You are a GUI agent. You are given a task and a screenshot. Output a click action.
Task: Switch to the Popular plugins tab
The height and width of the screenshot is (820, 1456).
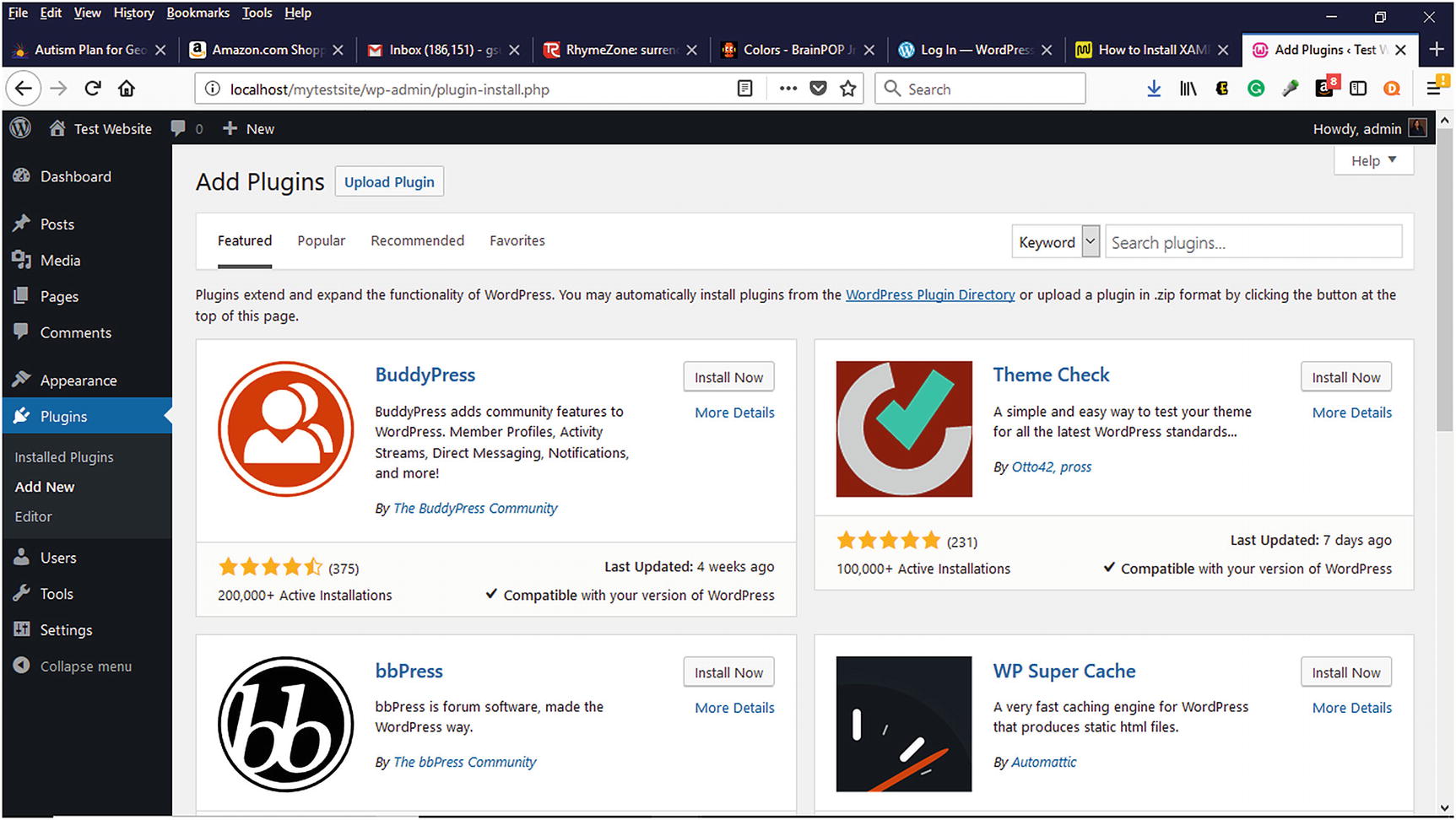click(x=321, y=240)
